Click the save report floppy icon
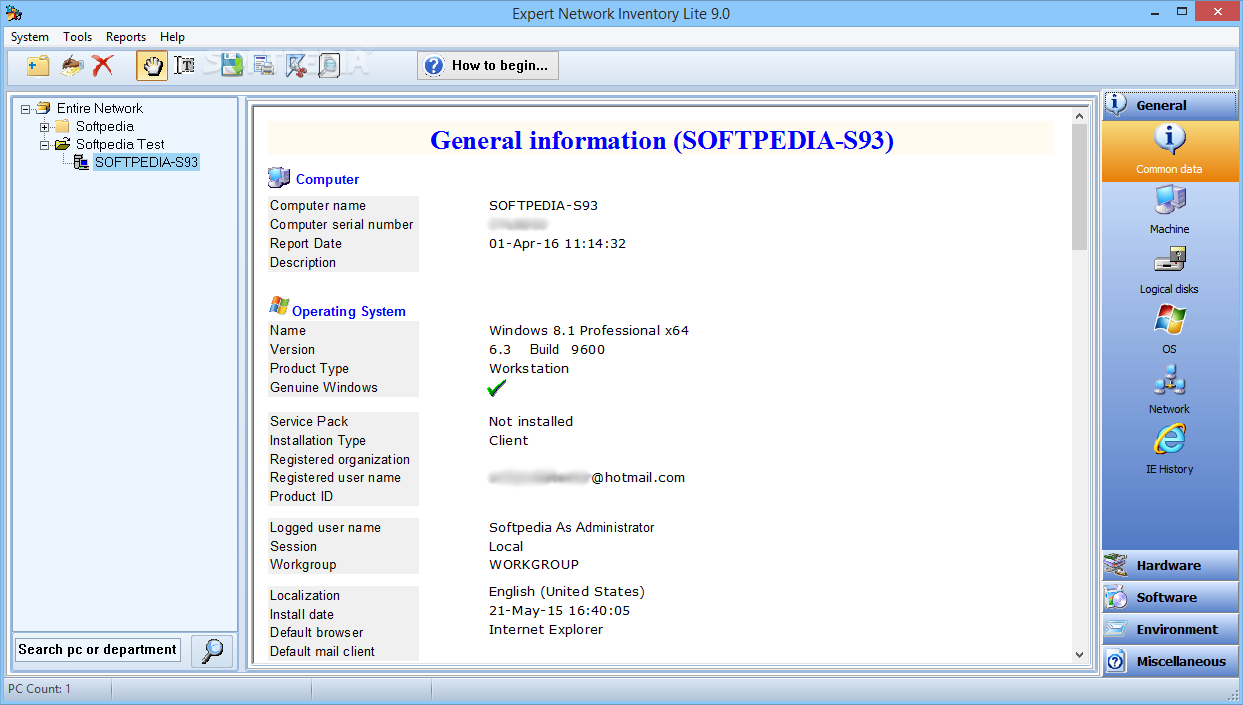1243x705 pixels. (232, 66)
